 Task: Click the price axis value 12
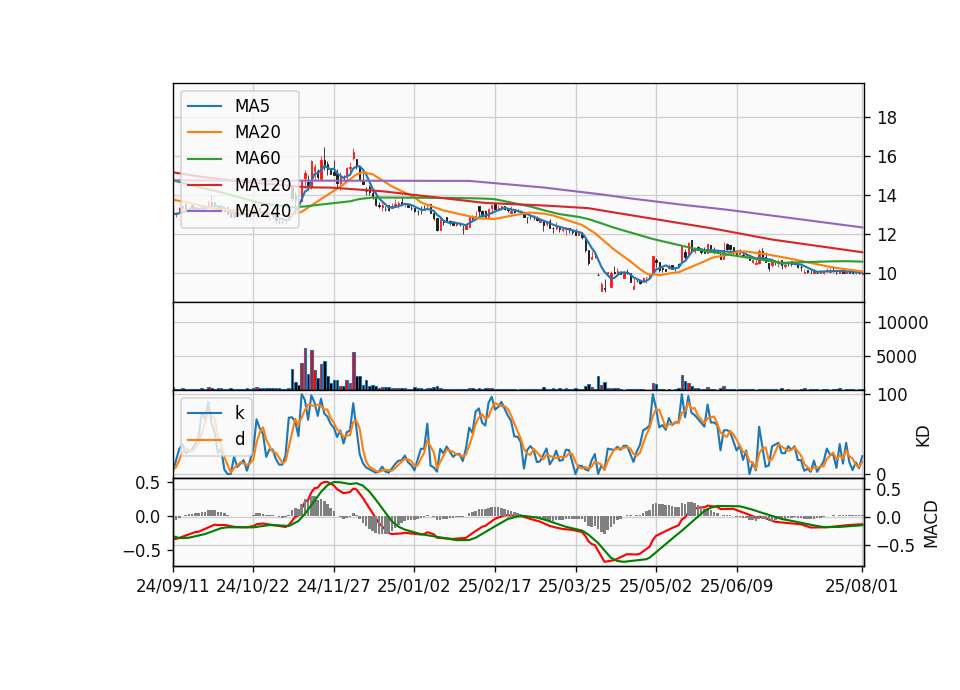coord(887,235)
